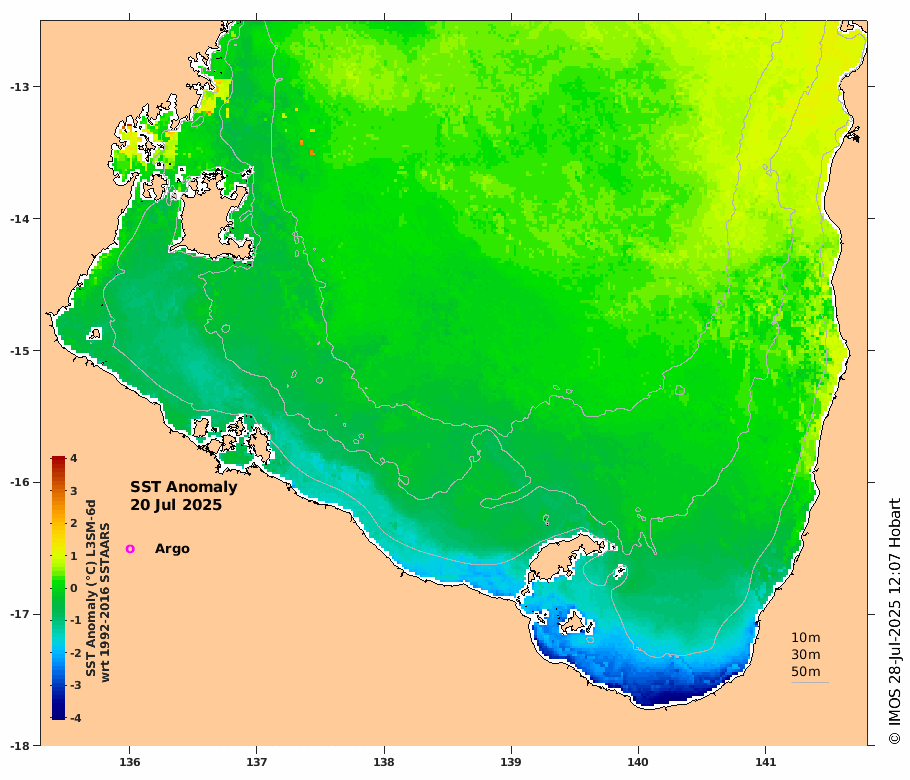Click the line sample under 50m legend
Screen dimensions: 910x780
pyautogui.click(x=810, y=683)
